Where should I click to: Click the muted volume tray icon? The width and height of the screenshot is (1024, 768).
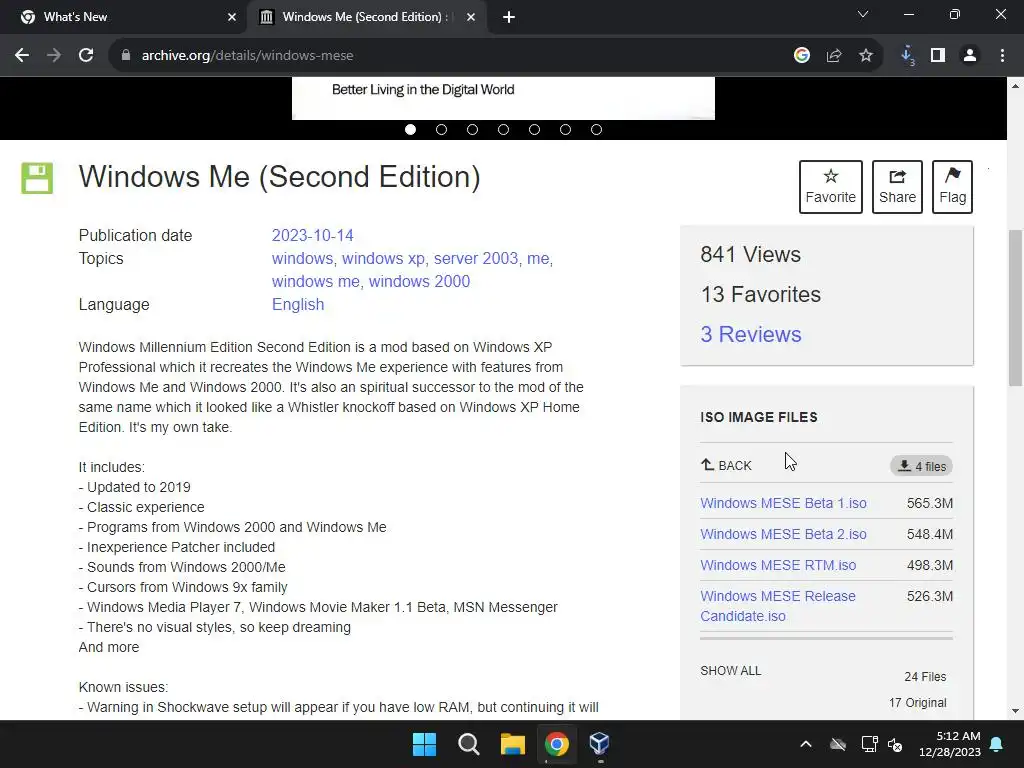coord(895,744)
